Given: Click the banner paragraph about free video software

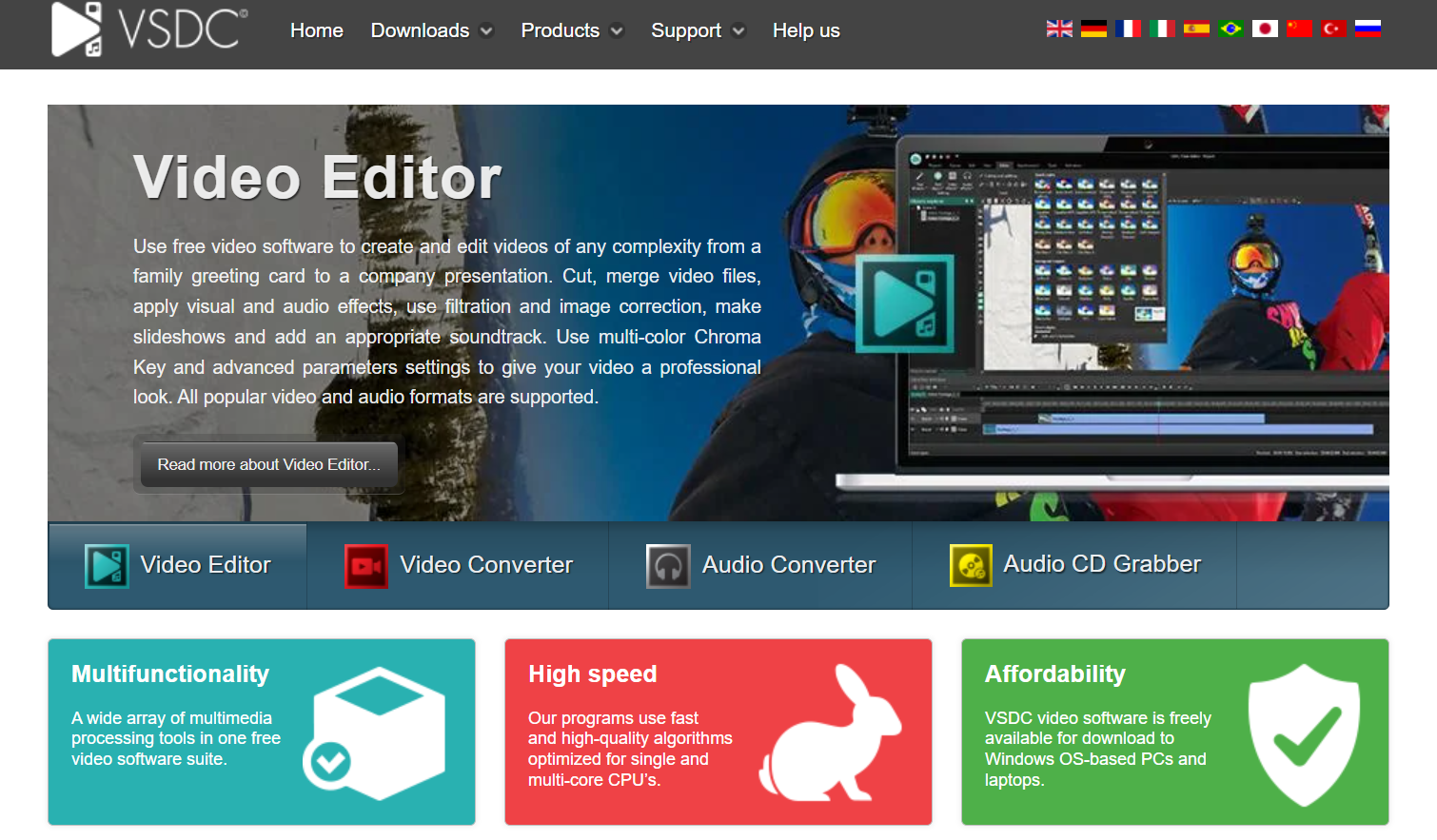Looking at the screenshot, I should 447,322.
